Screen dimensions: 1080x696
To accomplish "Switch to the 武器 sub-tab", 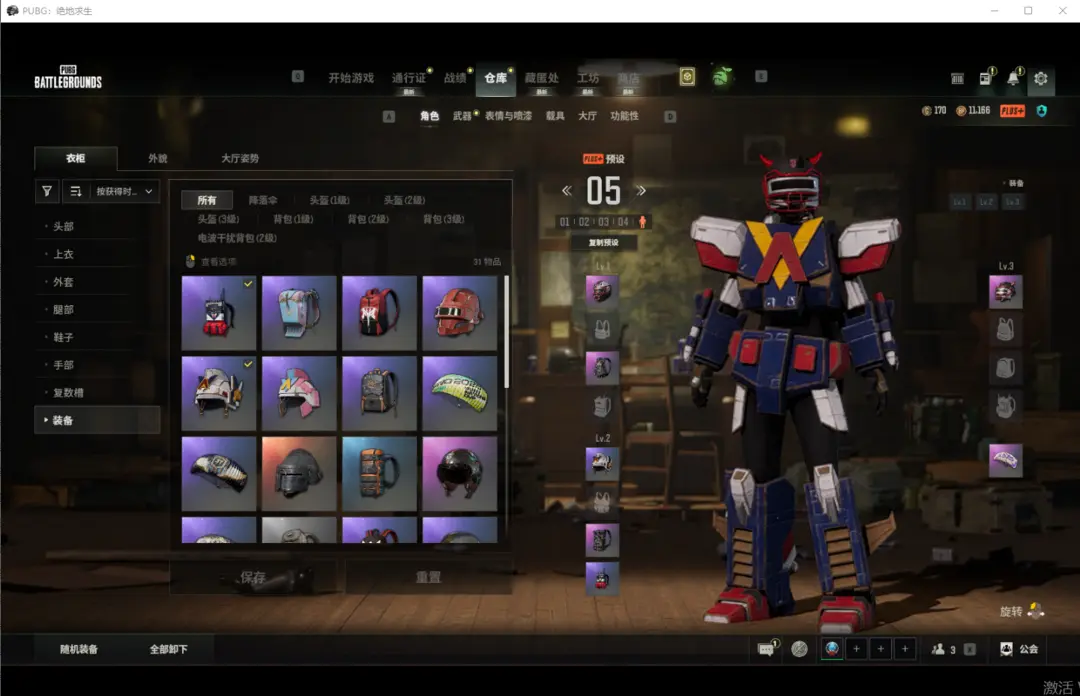I will tap(462, 116).
